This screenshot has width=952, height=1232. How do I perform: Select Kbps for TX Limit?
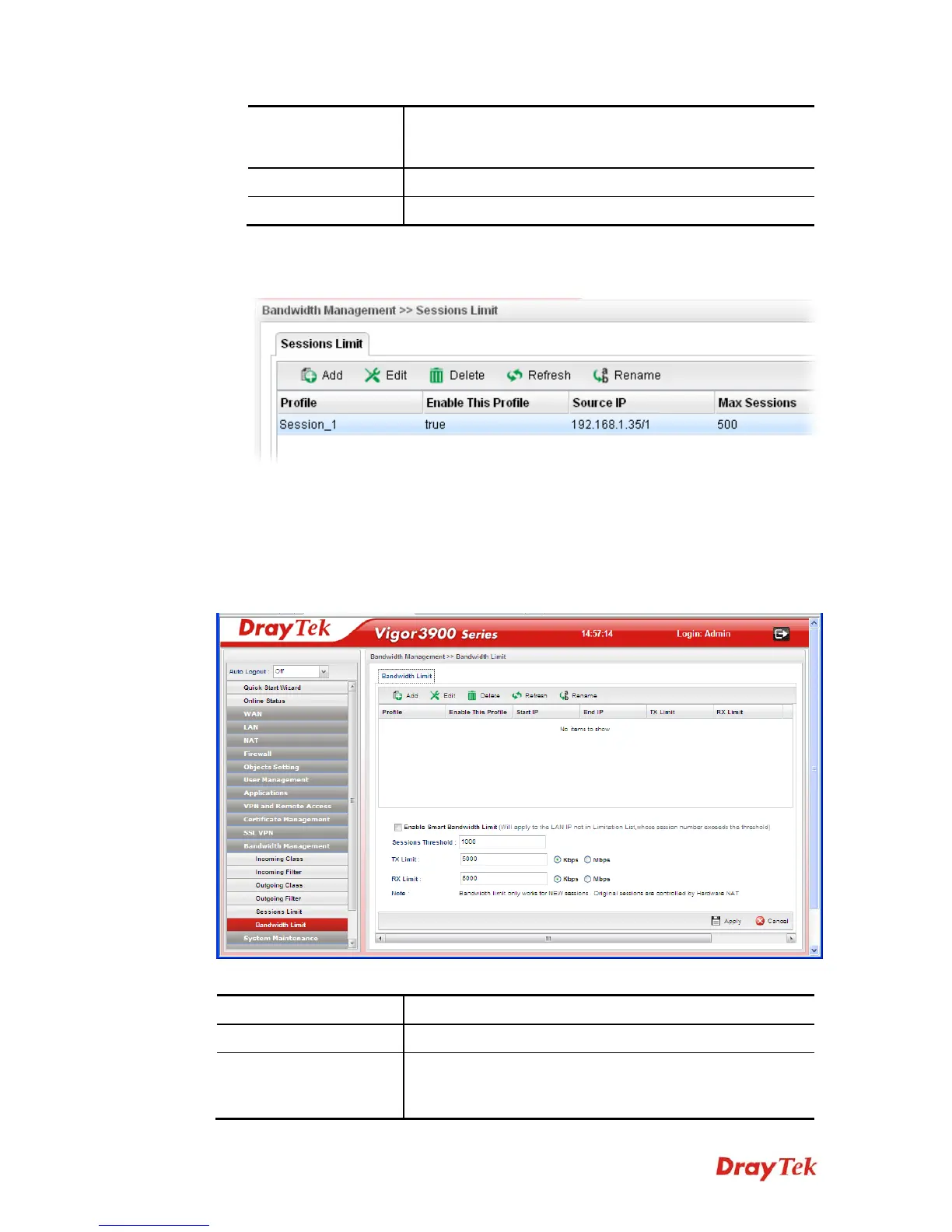pyautogui.click(x=557, y=859)
